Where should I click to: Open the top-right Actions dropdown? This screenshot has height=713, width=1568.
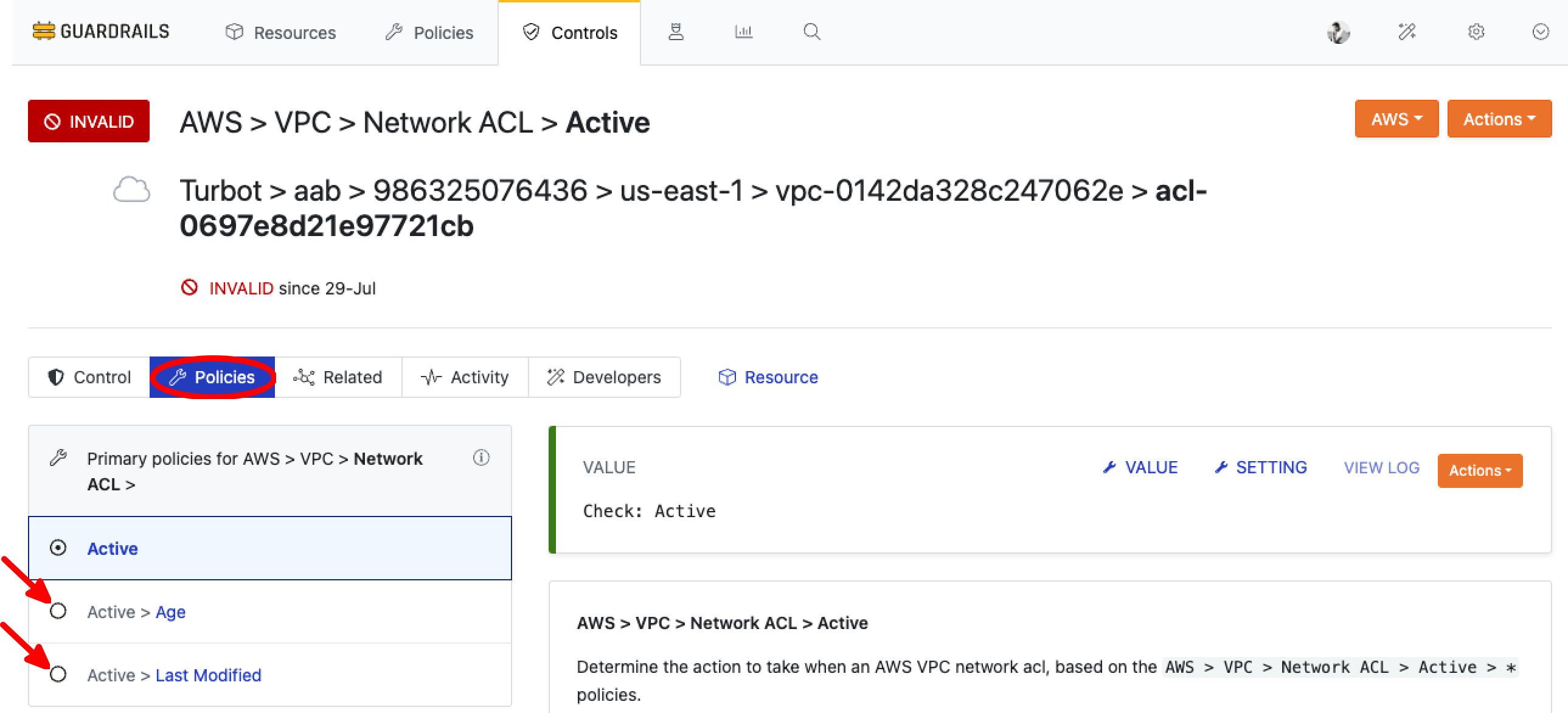coord(1499,119)
